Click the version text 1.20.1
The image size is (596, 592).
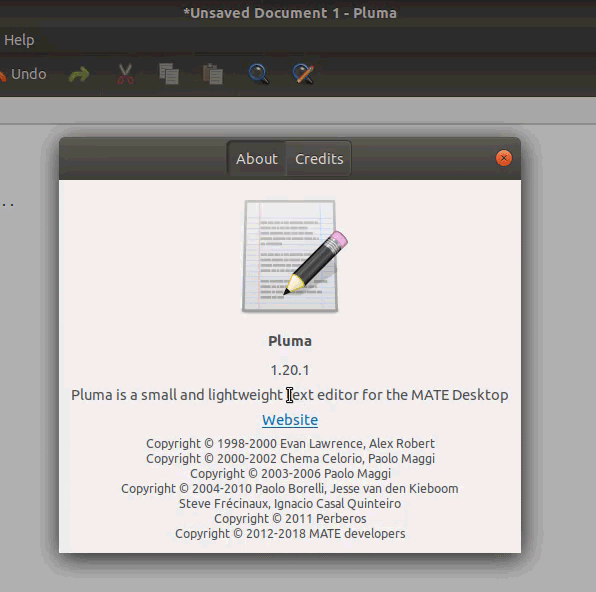290,370
